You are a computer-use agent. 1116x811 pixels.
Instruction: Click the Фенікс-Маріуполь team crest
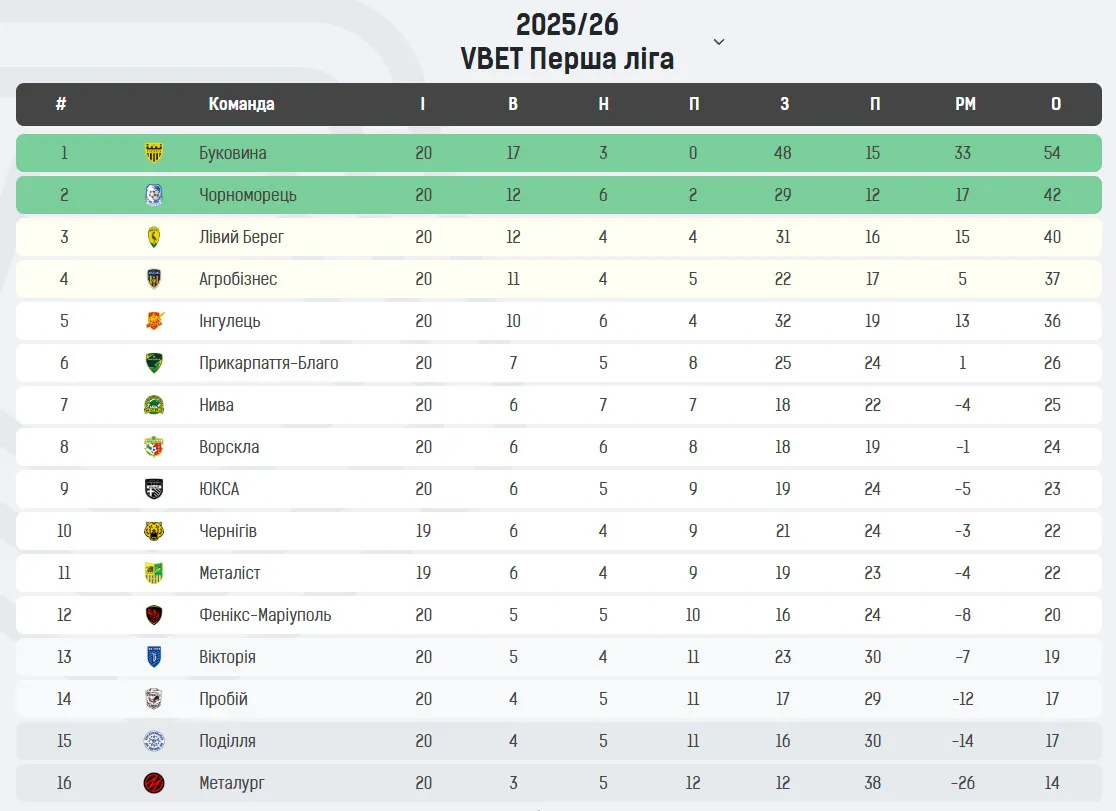click(154, 615)
